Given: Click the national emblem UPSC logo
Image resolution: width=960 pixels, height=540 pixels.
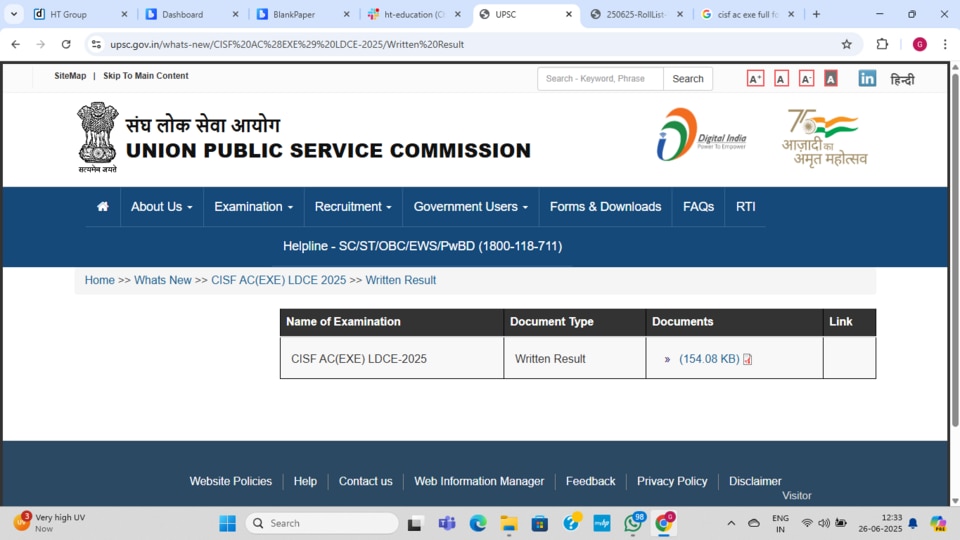Looking at the screenshot, I should tap(97, 137).
